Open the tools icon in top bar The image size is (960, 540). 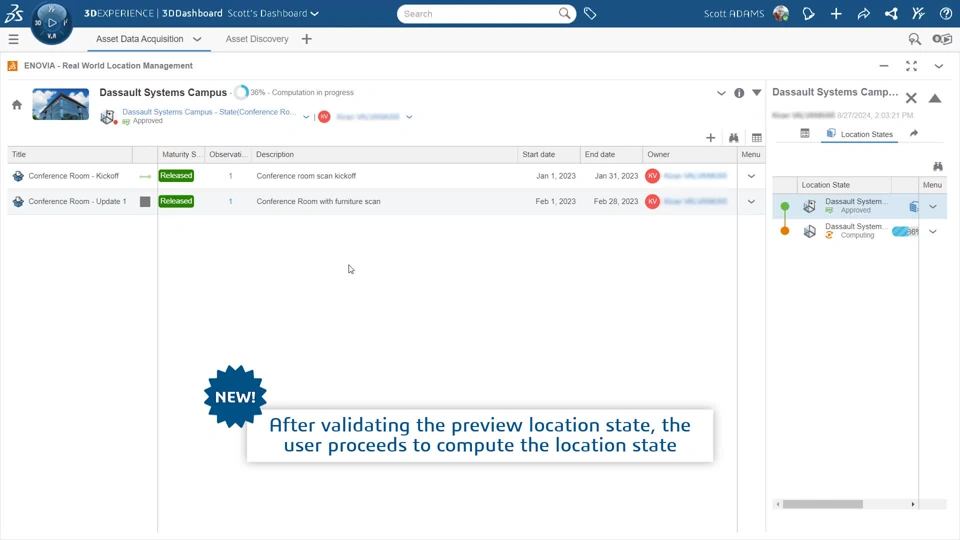click(x=918, y=13)
